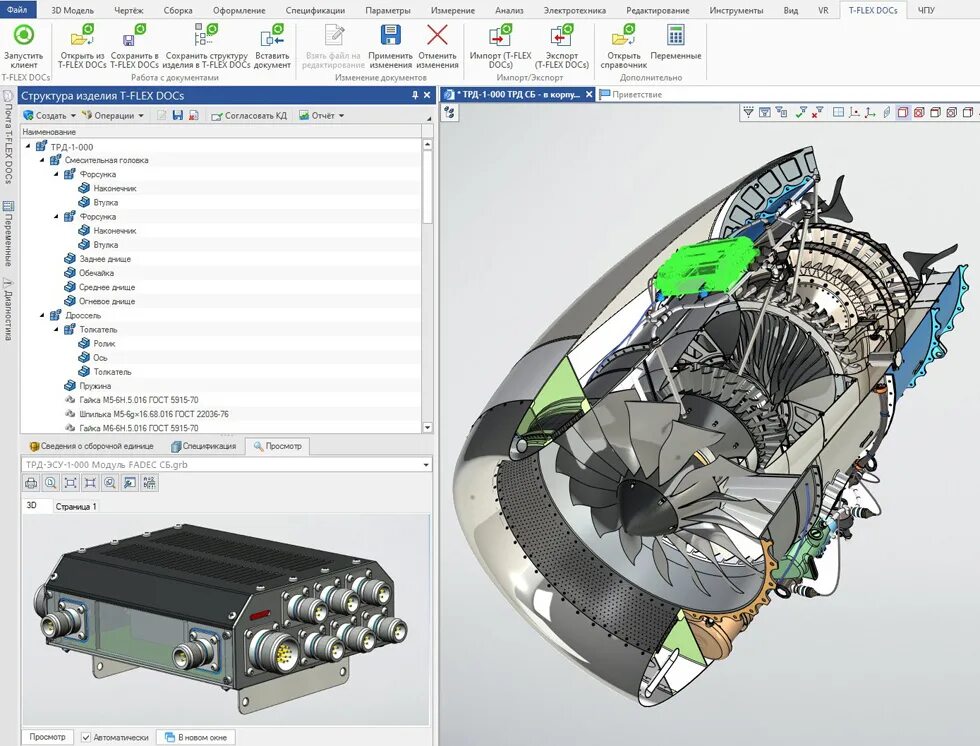Click Сохранить структуру изделия ribbon icon
Screen dimensions: 980x746
(206, 46)
